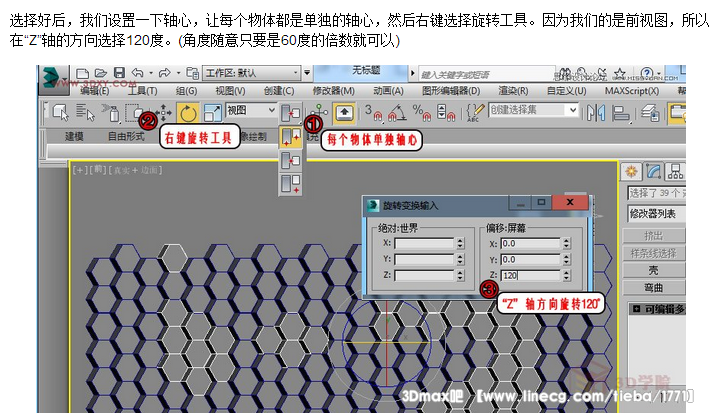
Task: Toggle the 3D Snaps button
Action: (373, 113)
